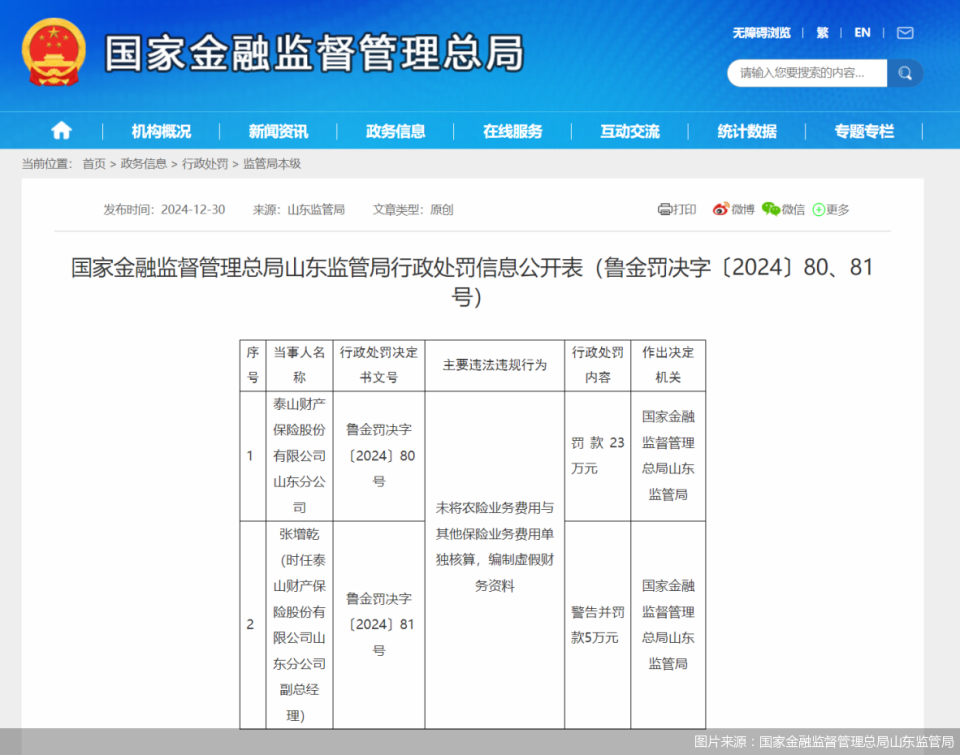The image size is (960, 755).
Task: Click deciding authority cell in row 1
Action: pyautogui.click(x=668, y=456)
